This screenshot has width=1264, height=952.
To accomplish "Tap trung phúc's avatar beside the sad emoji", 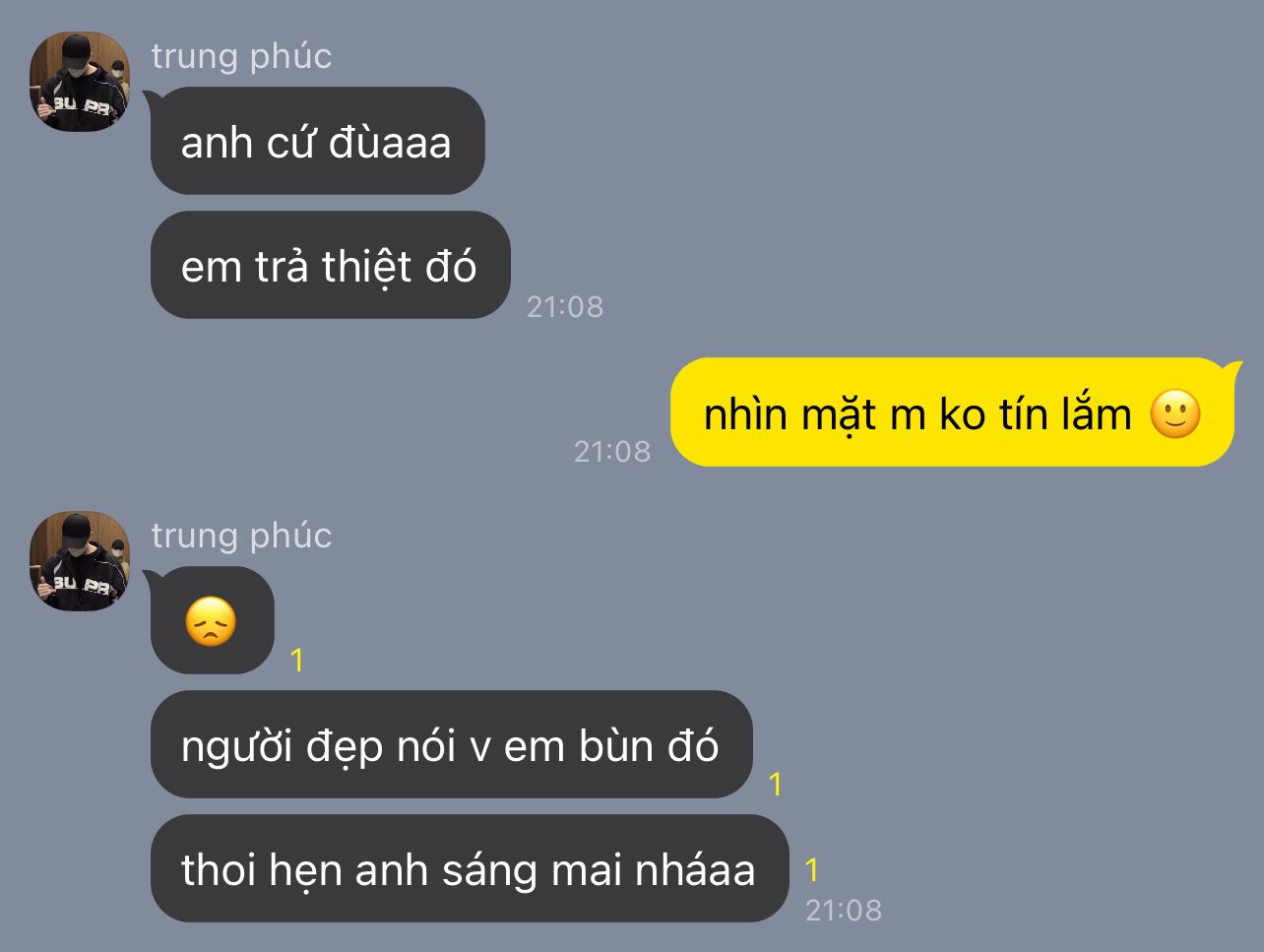I will (x=80, y=561).
